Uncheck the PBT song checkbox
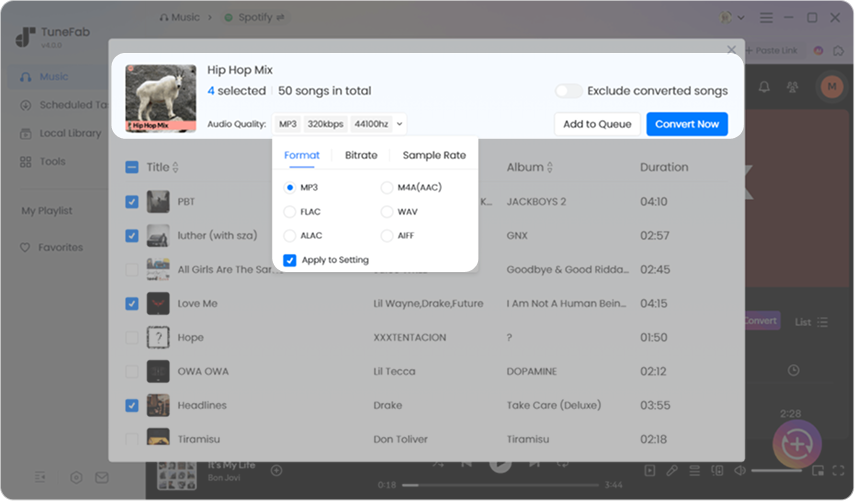The height and width of the screenshot is (501, 855). (x=132, y=202)
